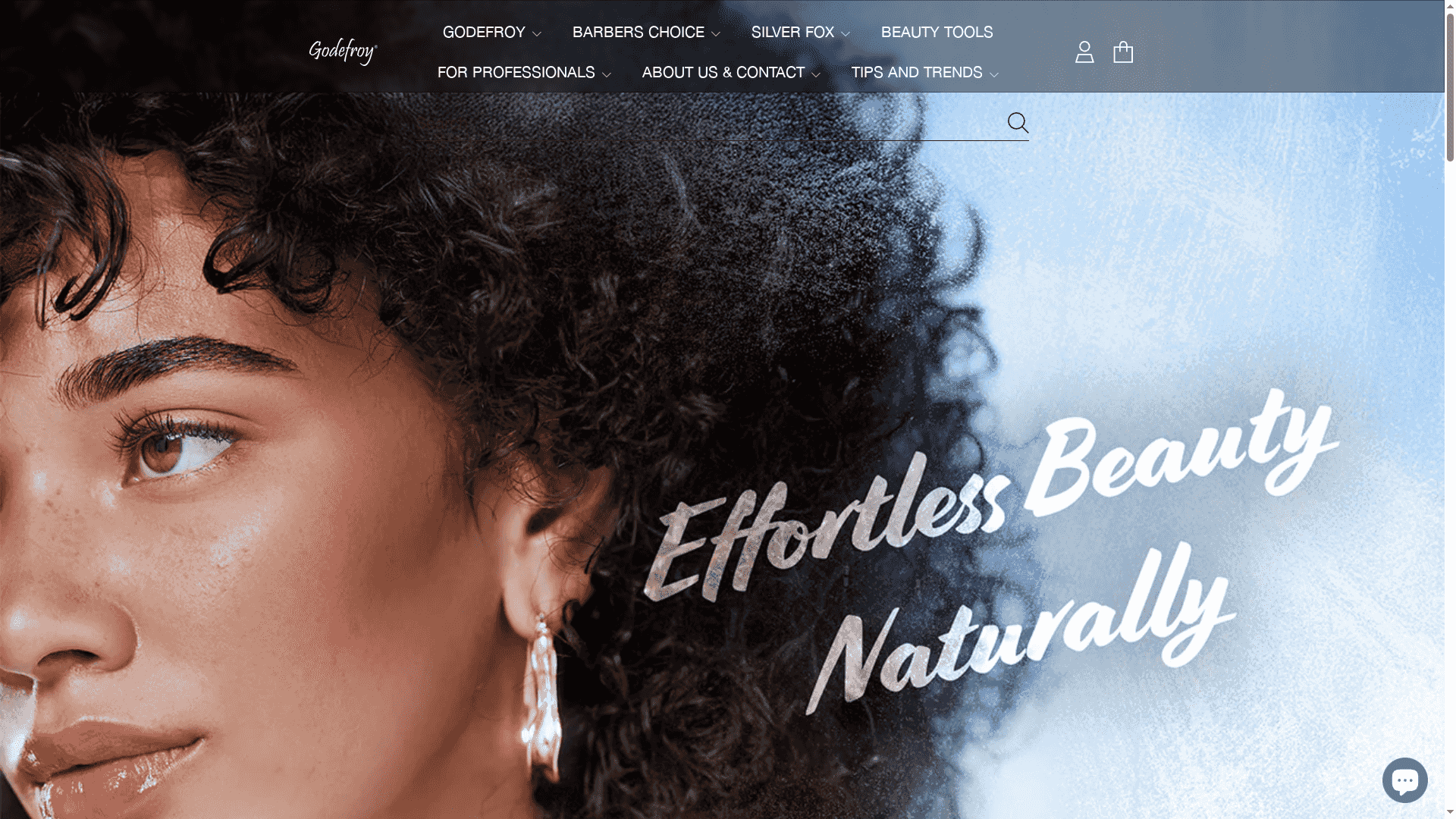The height and width of the screenshot is (819, 1456).
Task: Open the Beauty Tools menu item
Action: click(937, 33)
